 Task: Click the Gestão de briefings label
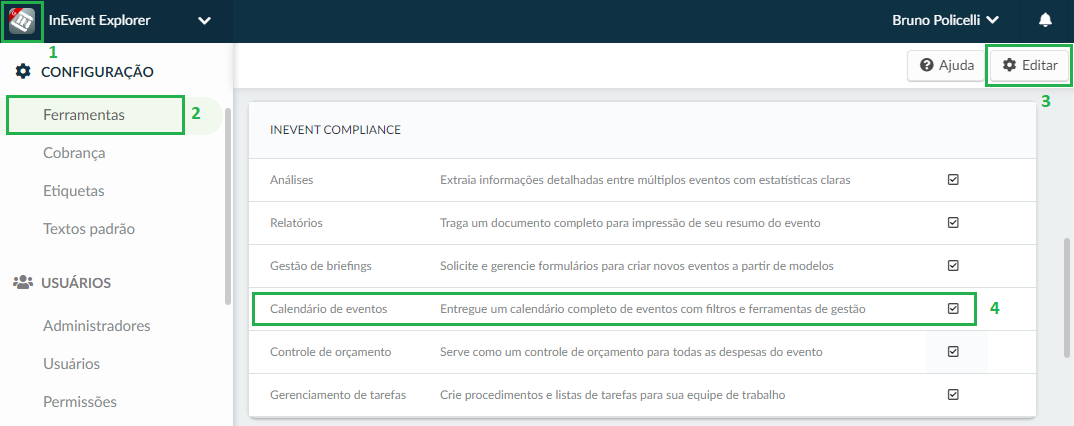(x=321, y=266)
